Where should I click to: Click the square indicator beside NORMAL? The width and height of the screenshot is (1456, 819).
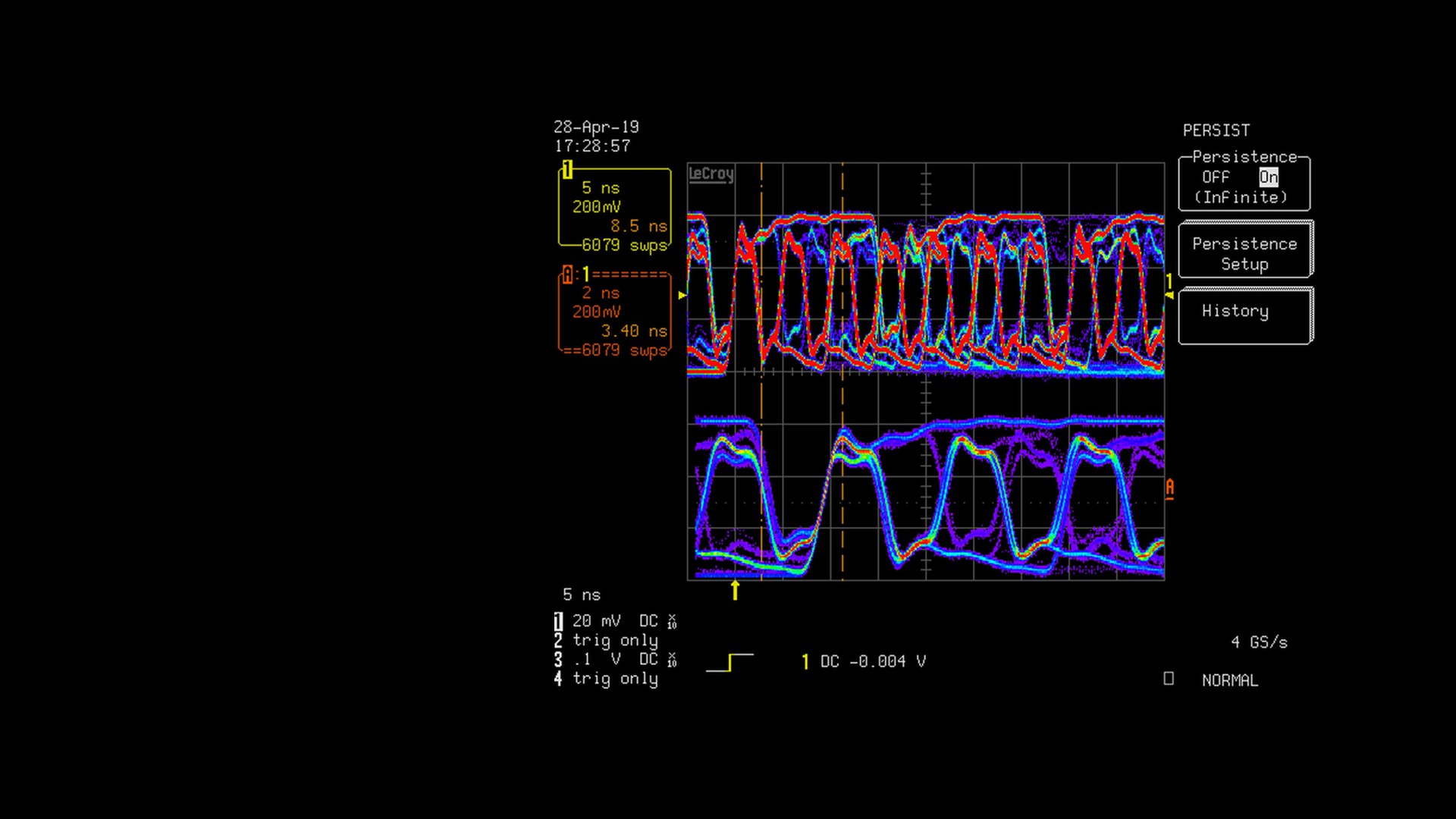coord(1169,679)
